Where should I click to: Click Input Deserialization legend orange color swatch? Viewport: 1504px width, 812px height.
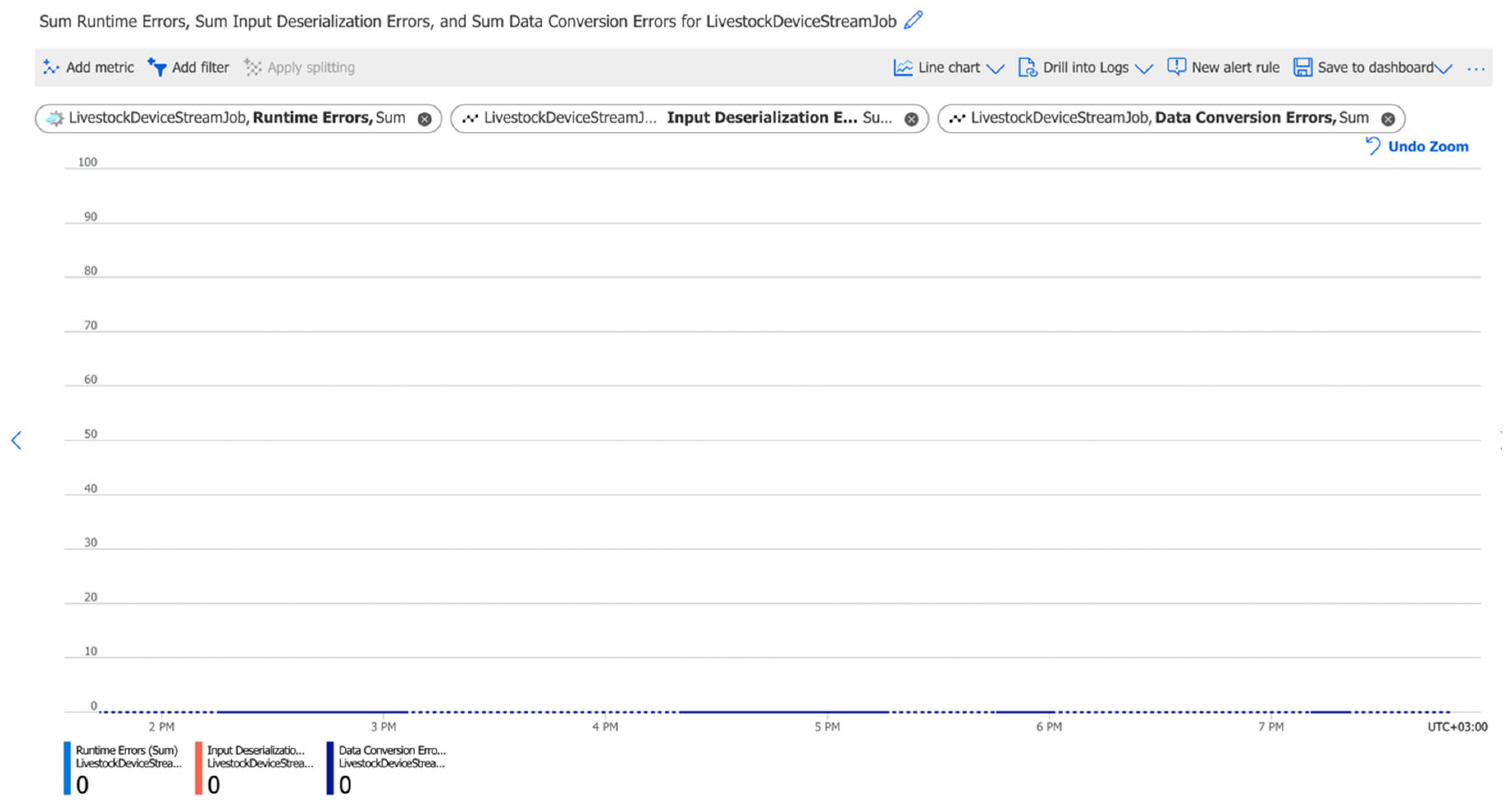[x=199, y=768]
